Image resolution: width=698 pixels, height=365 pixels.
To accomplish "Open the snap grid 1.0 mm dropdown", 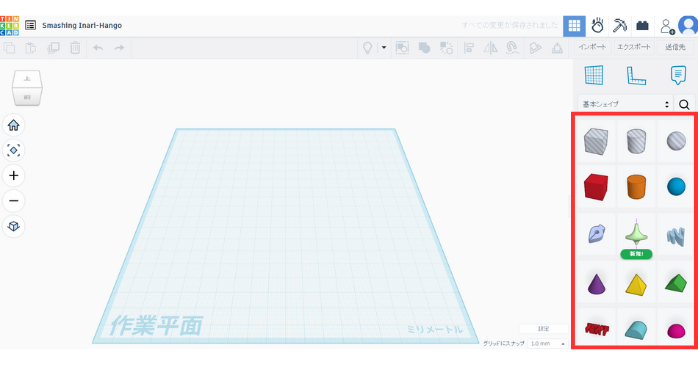I will click(548, 344).
